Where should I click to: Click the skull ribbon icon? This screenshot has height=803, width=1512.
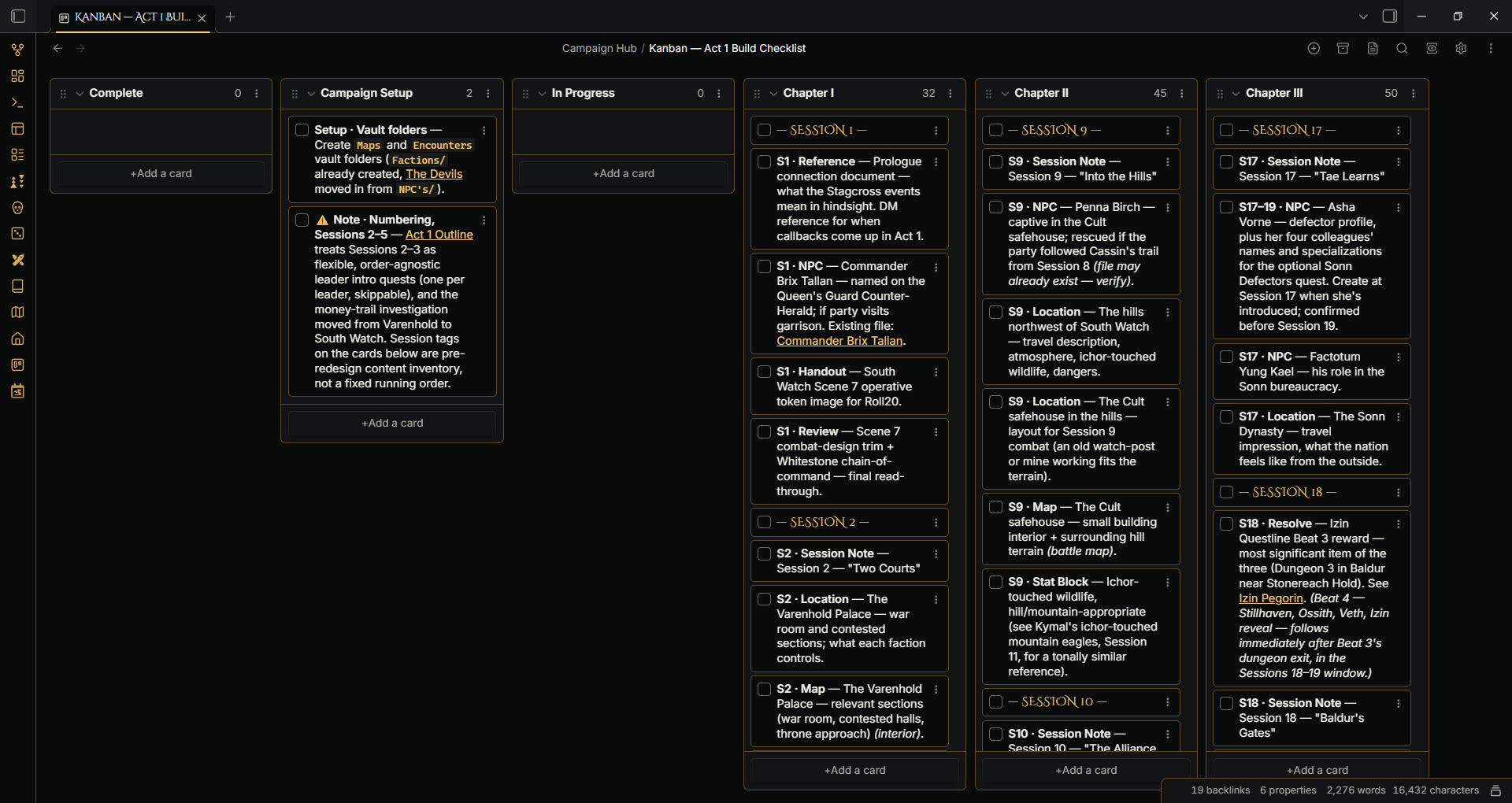click(x=17, y=208)
